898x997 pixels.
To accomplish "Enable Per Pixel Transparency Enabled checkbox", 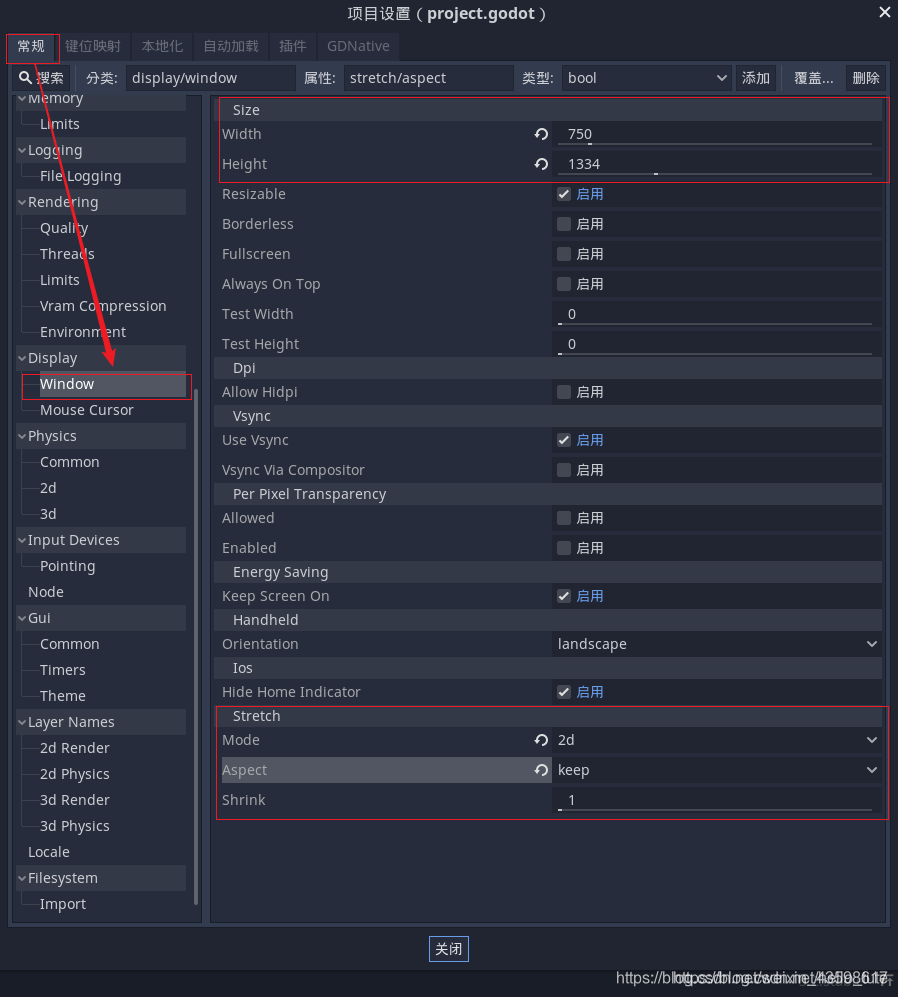I will [563, 547].
